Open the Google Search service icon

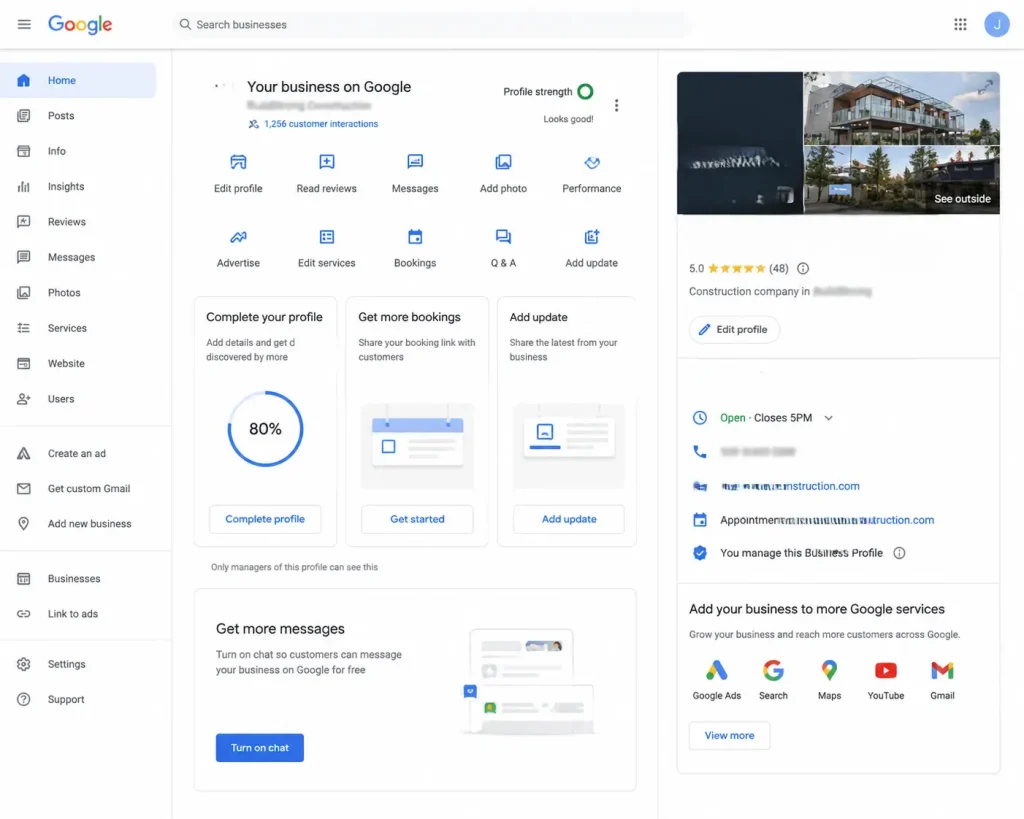point(773,671)
